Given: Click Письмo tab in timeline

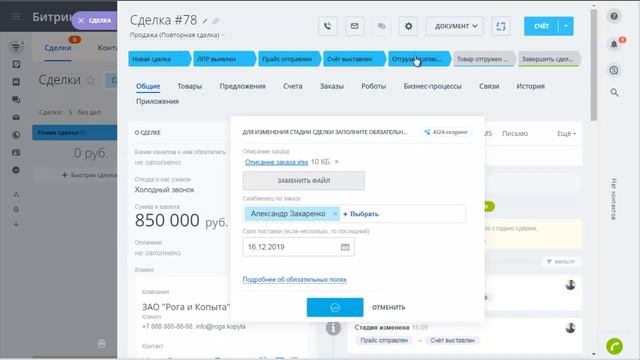Looking at the screenshot, I should click(515, 133).
